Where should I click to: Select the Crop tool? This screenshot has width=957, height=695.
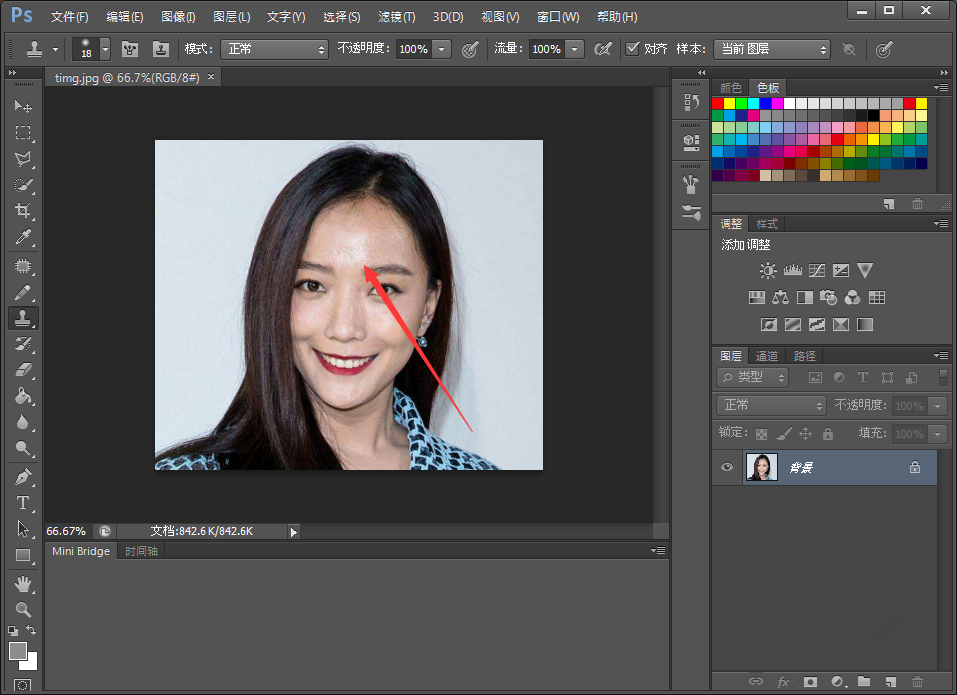[23, 210]
